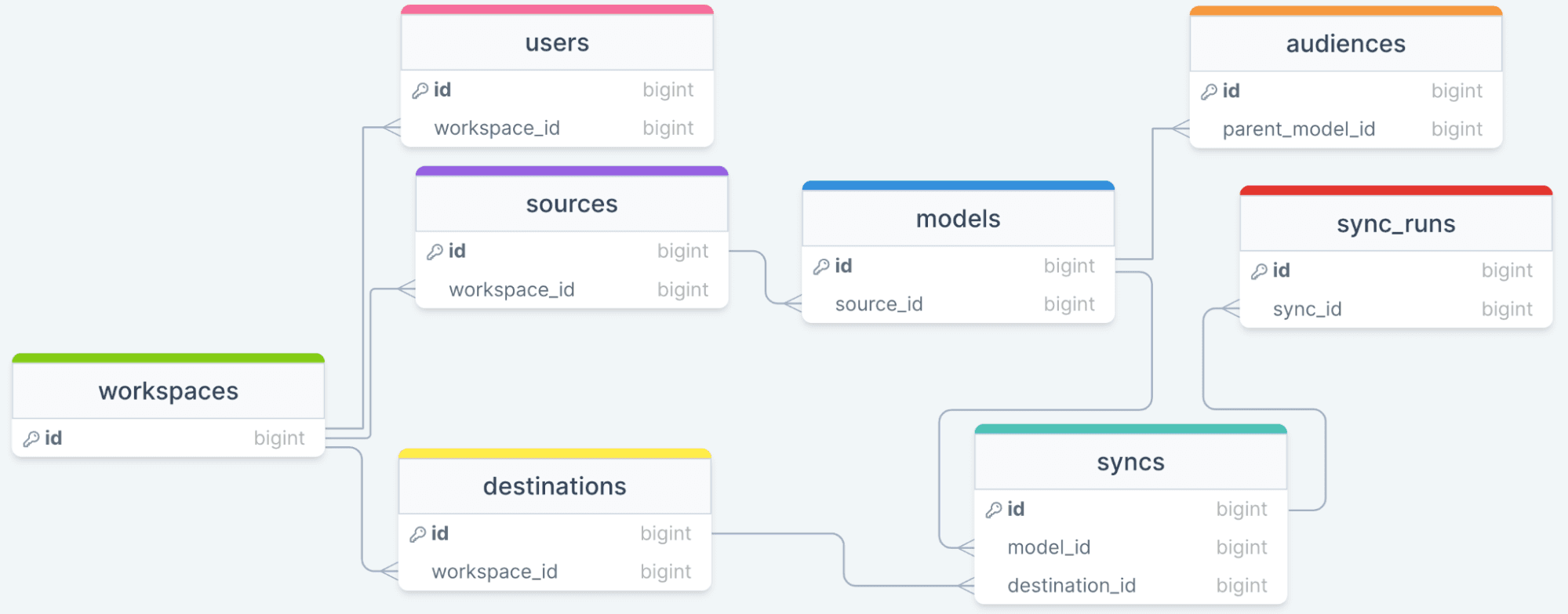Click the yellow color bar above destinations

click(x=555, y=454)
